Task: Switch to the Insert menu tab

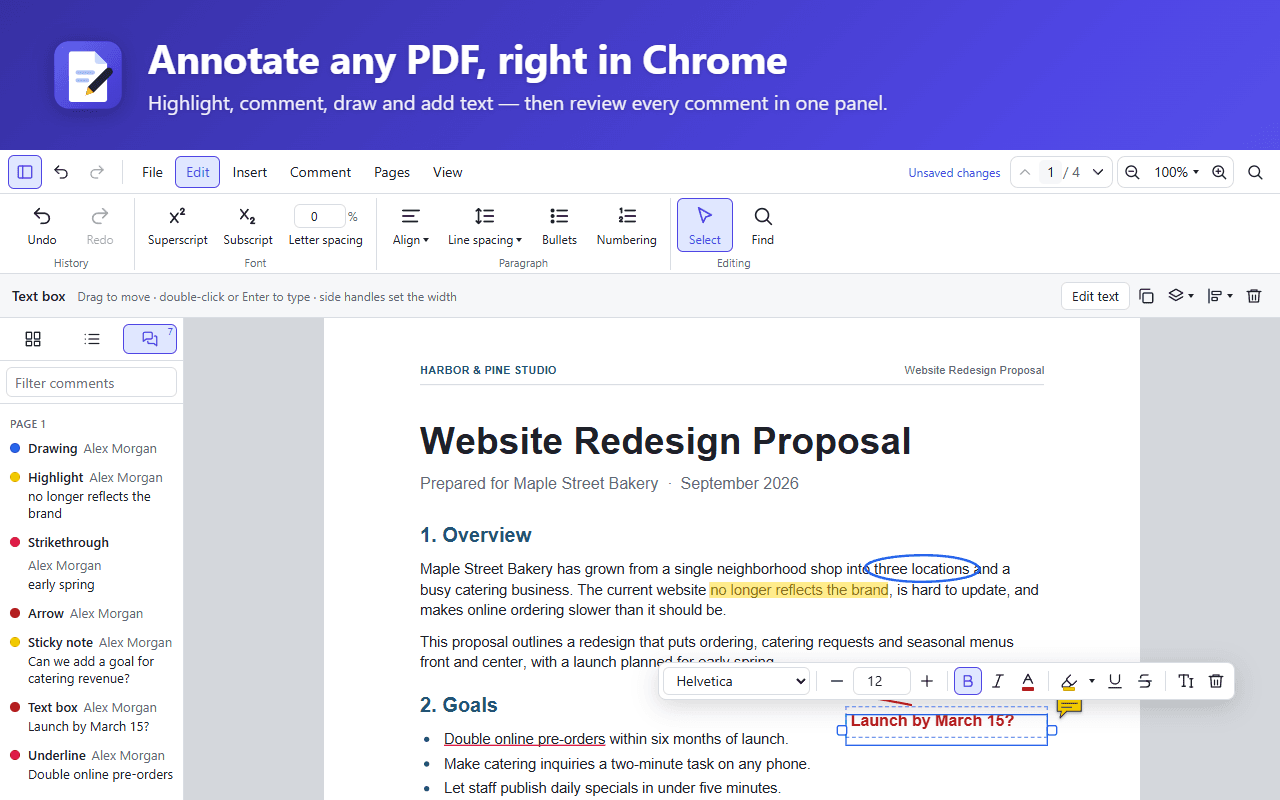Action: tap(250, 172)
